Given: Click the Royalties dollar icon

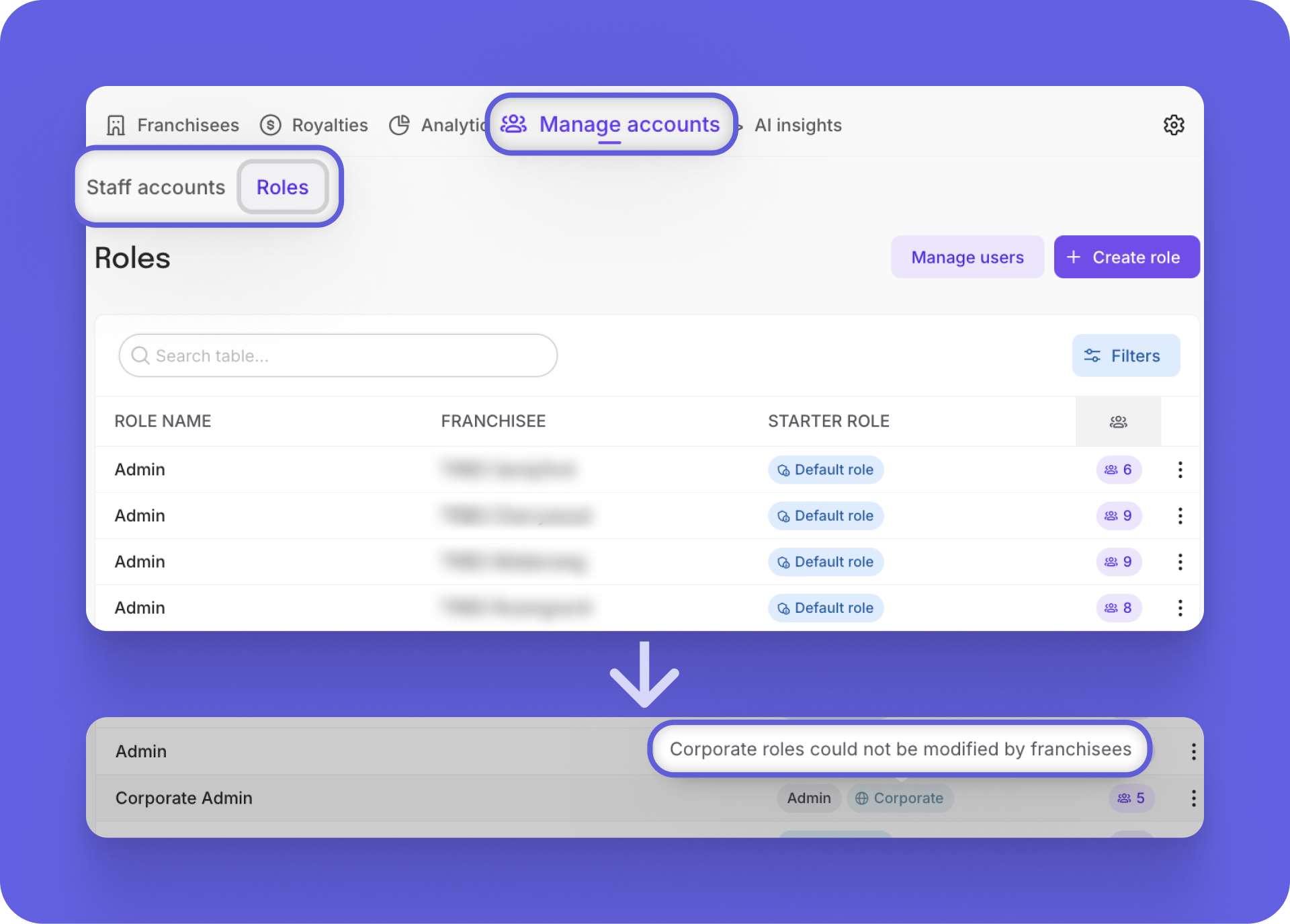Looking at the screenshot, I should click(270, 125).
